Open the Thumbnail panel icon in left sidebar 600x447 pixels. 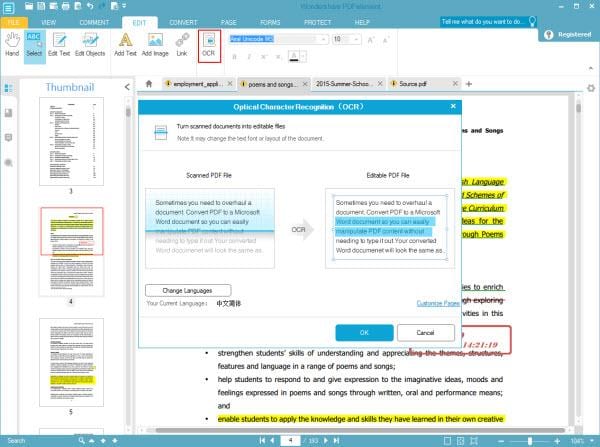point(8,88)
